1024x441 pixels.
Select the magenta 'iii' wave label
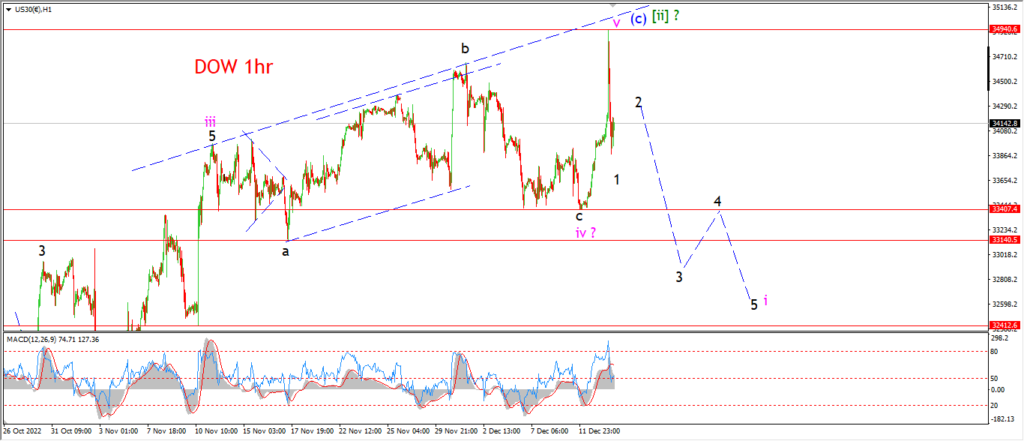210,122
